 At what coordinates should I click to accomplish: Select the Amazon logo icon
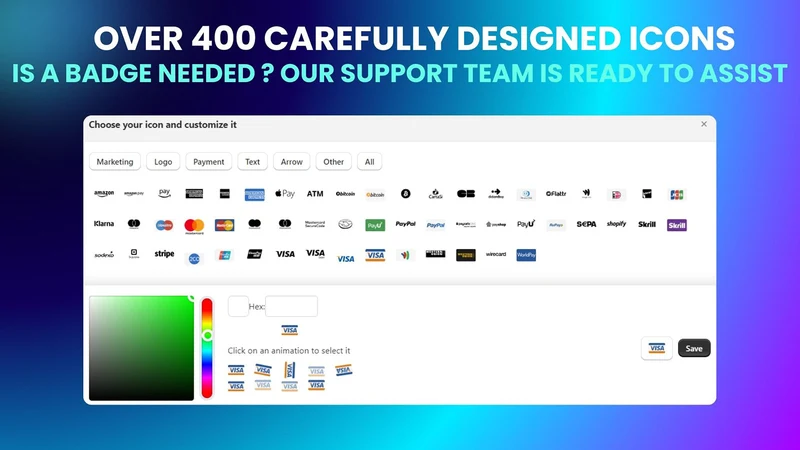pyautogui.click(x=104, y=193)
